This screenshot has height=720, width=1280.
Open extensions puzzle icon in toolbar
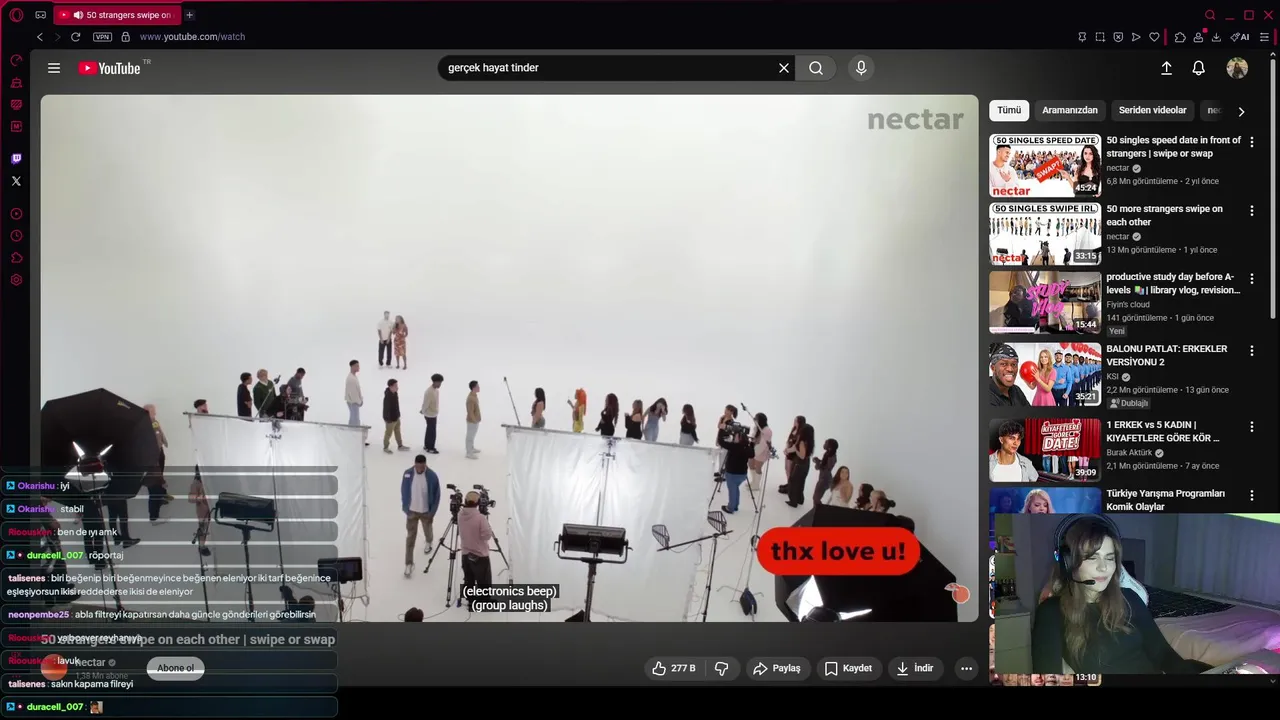pos(1180,37)
